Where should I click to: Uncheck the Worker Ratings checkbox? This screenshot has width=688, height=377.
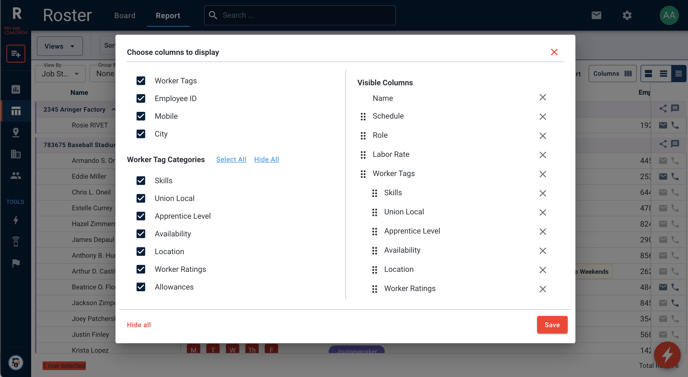click(x=140, y=269)
